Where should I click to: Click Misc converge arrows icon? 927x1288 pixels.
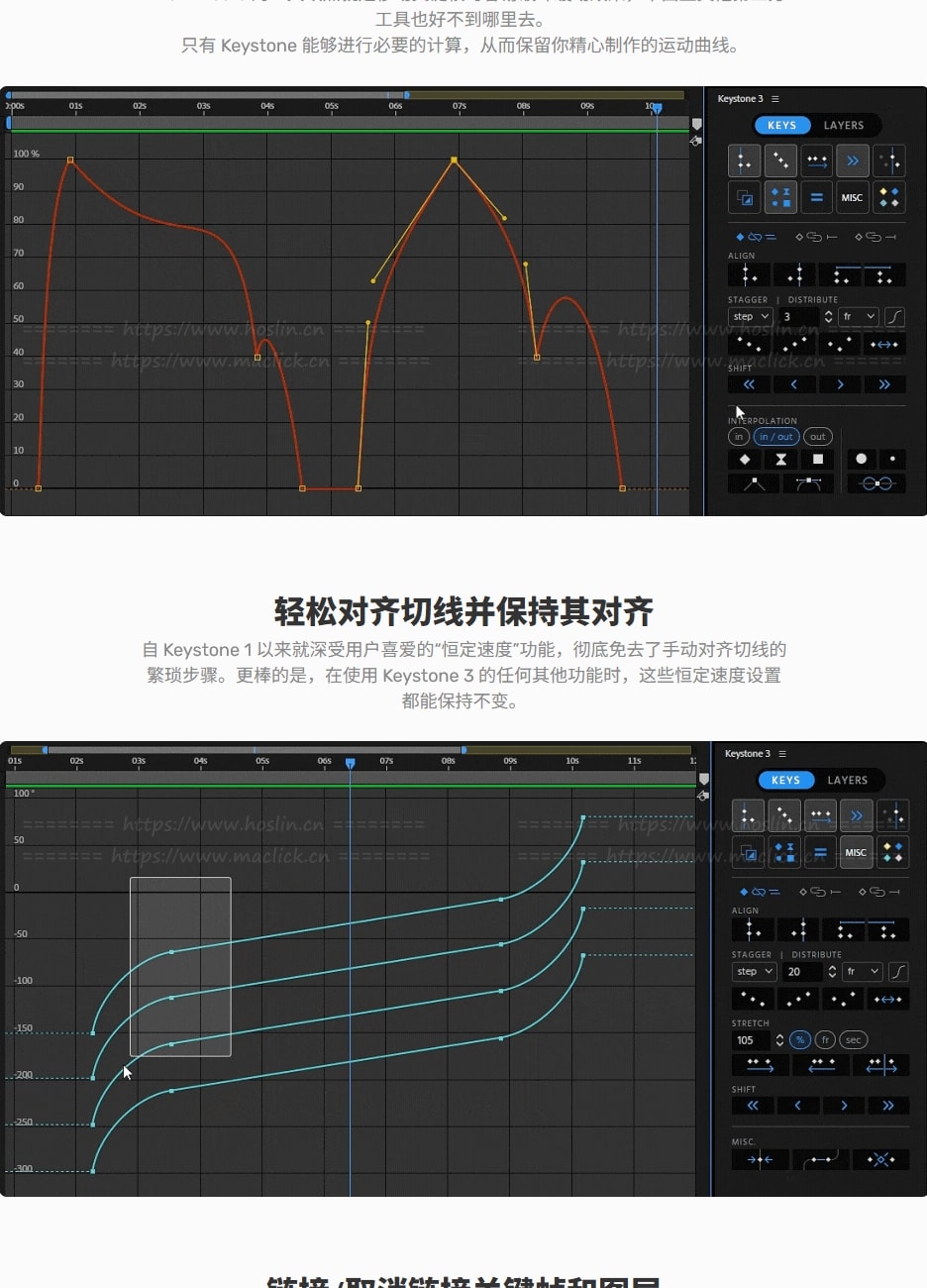click(761, 1159)
